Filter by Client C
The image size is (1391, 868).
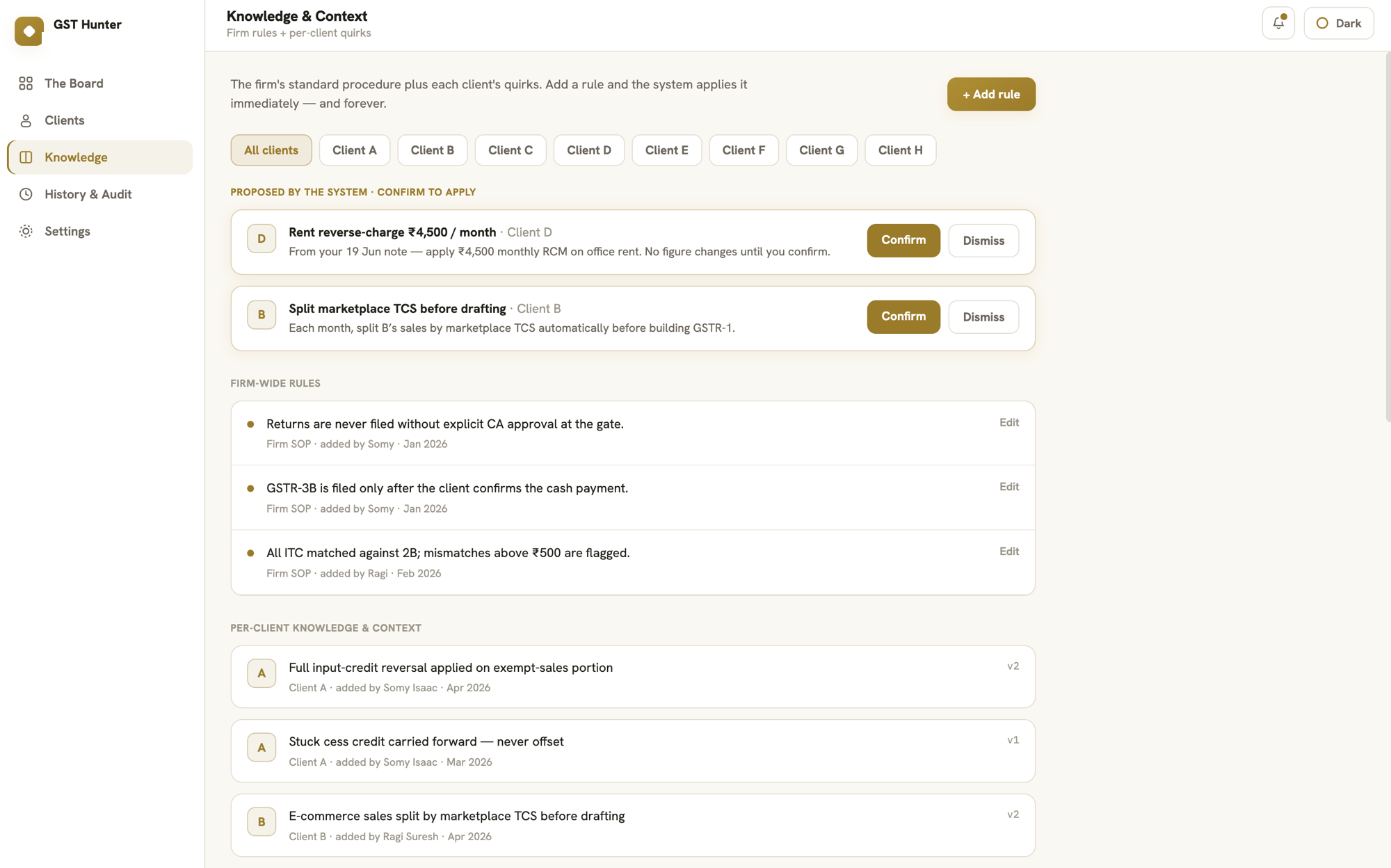(x=510, y=150)
